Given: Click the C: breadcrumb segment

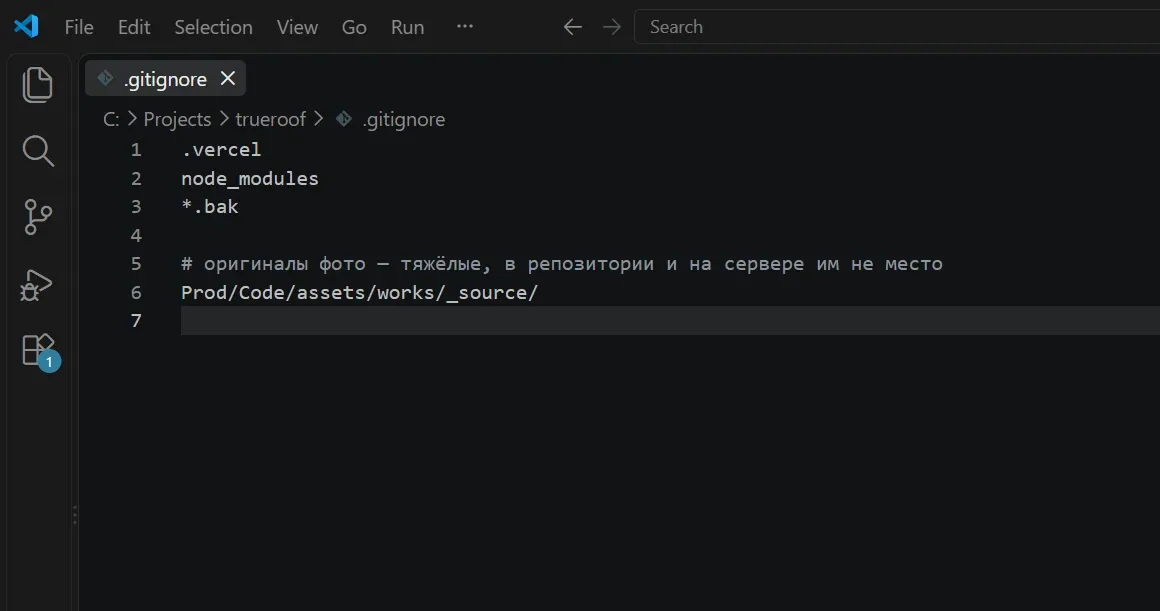Looking at the screenshot, I should (112, 119).
